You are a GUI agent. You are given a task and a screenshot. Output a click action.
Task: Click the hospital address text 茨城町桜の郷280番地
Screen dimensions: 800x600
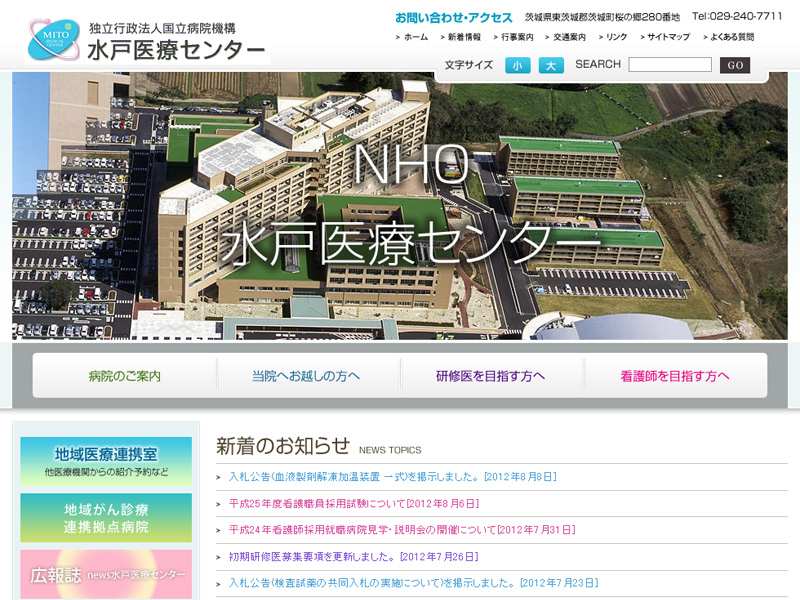(603, 17)
